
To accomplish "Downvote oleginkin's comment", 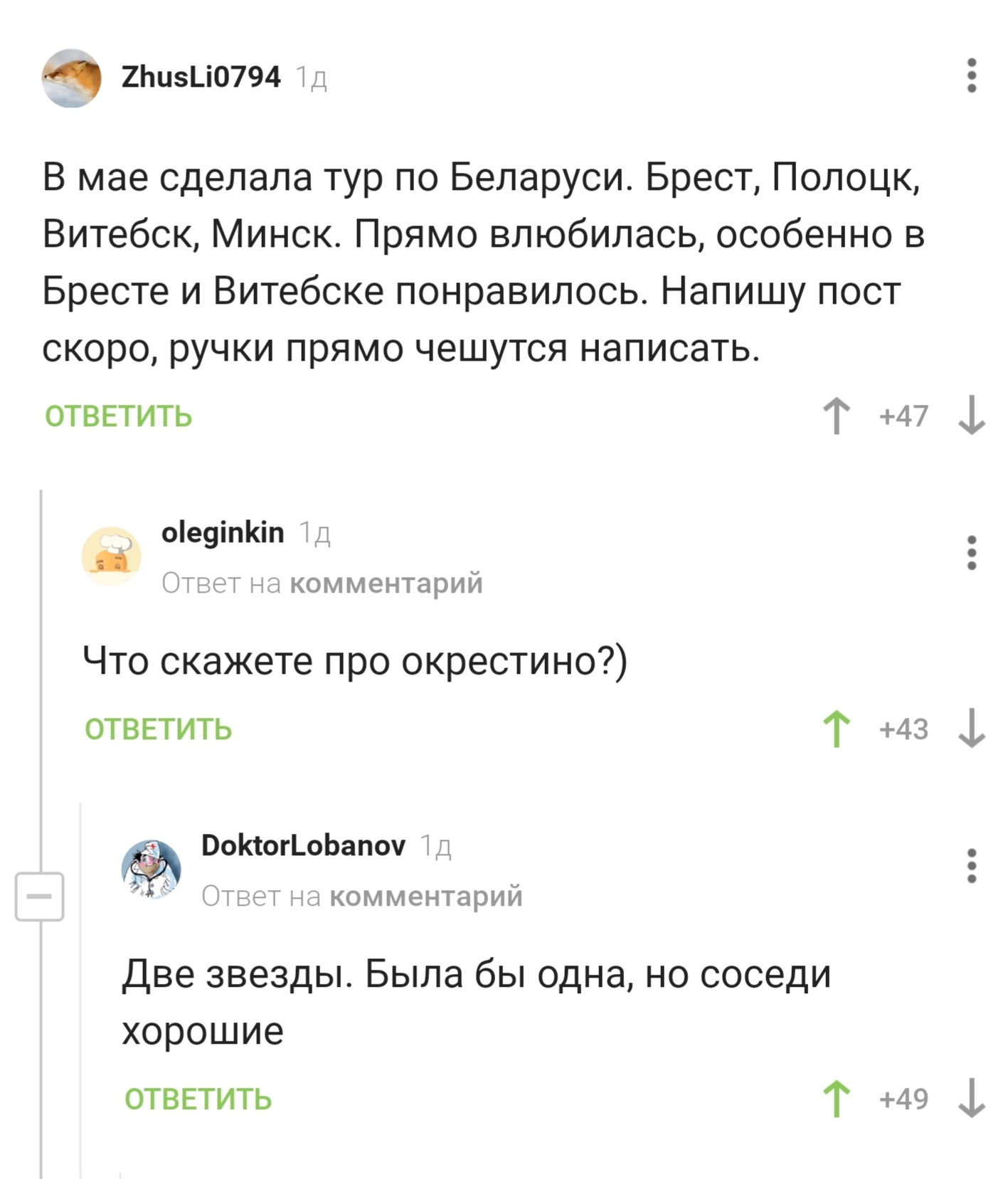I will (971, 729).
